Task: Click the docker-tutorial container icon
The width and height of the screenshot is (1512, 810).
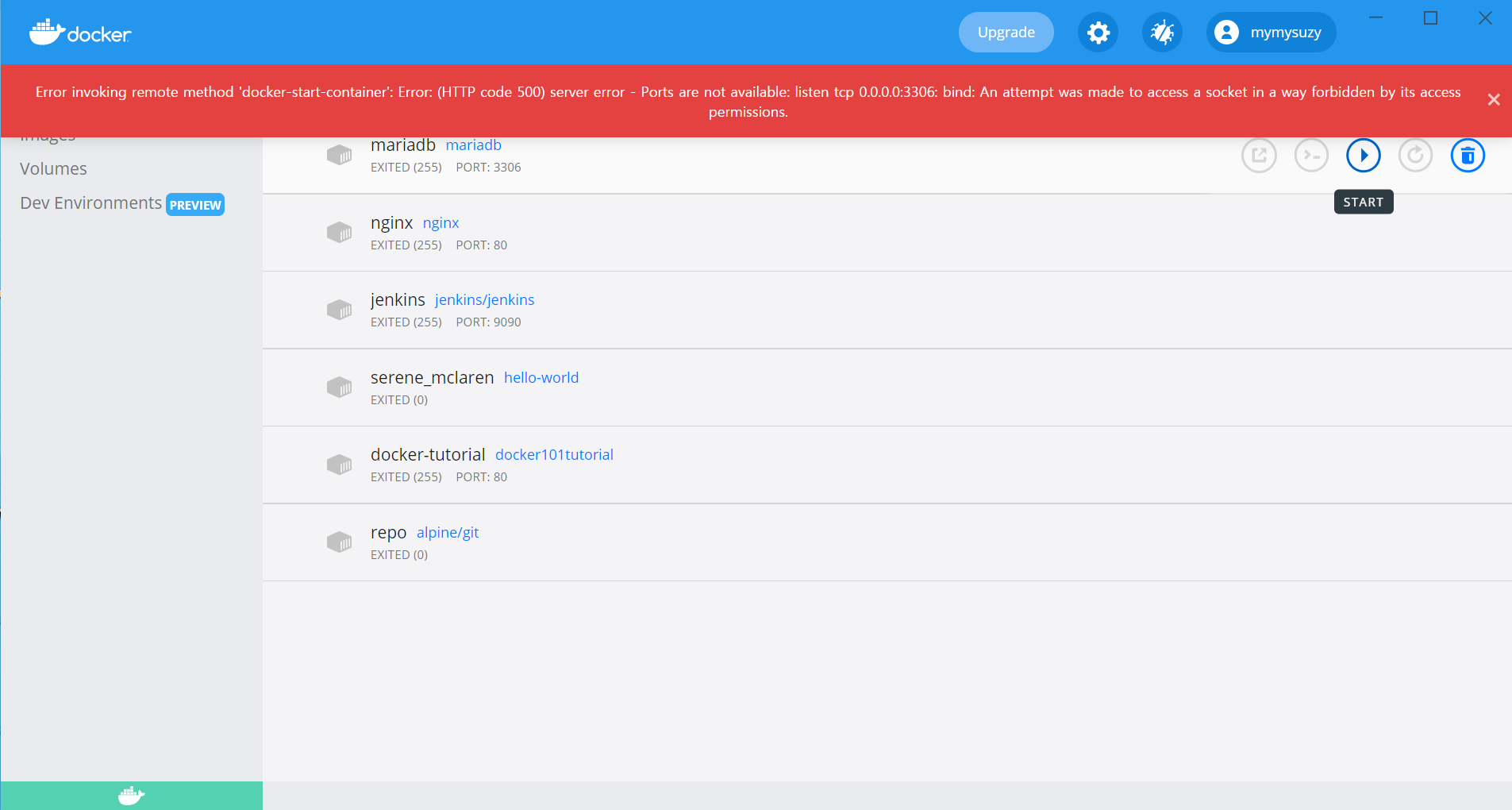Action: pos(340,465)
